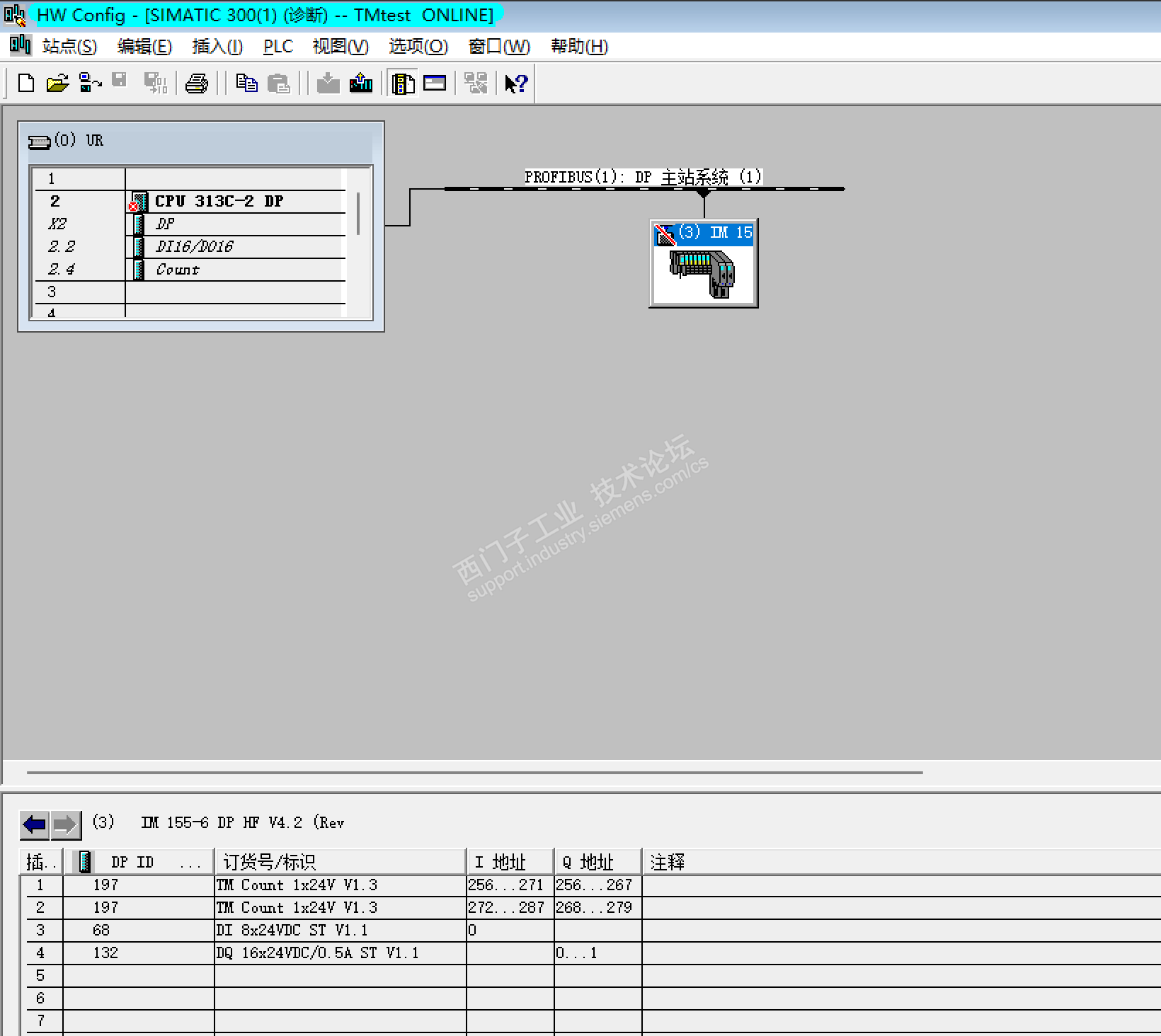Click I address 256...271 cell
The image size is (1161, 1036).
point(510,885)
